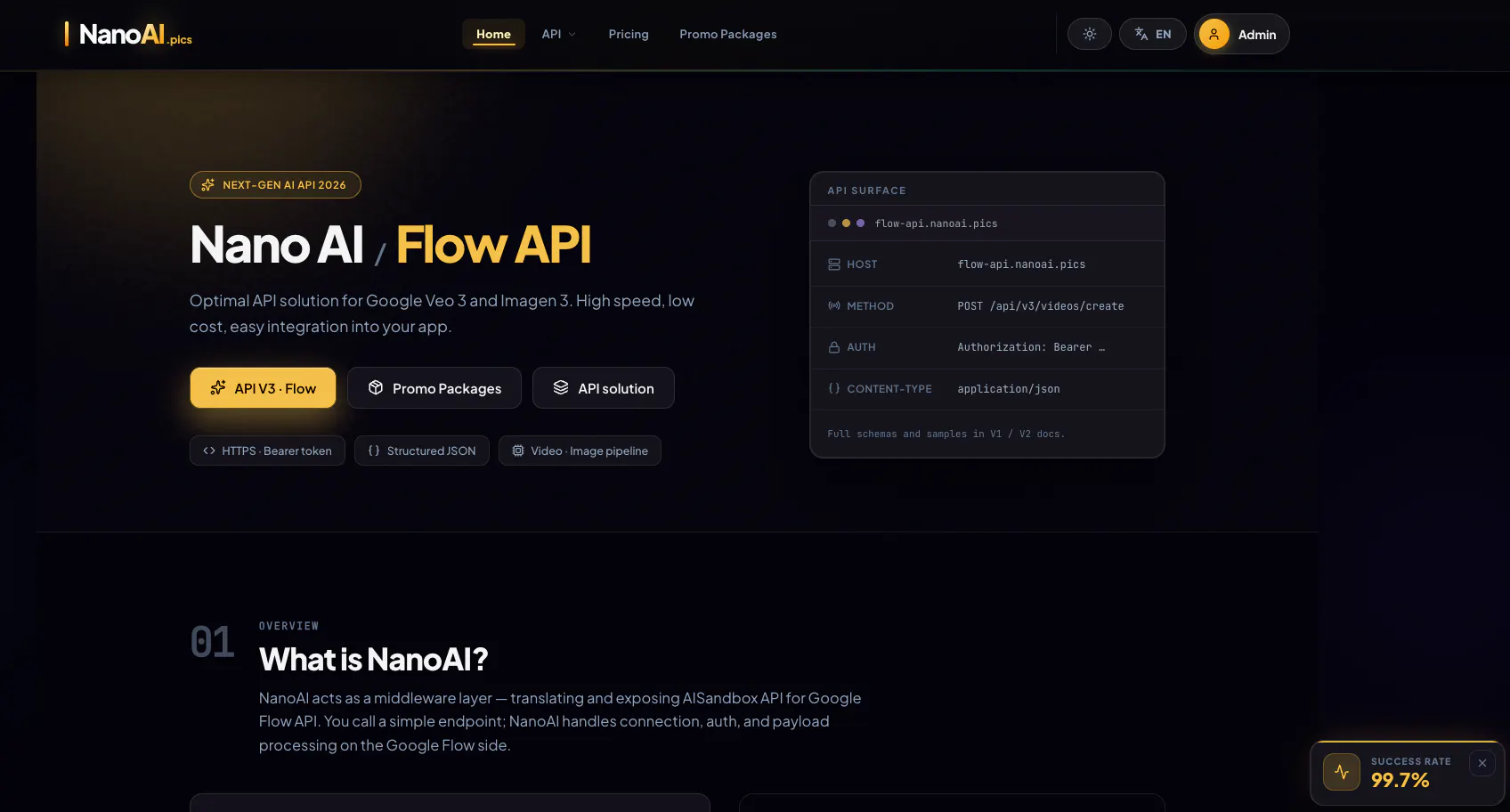Click sparkle icon on API V3 button
The width and height of the screenshot is (1510, 812).
click(218, 387)
